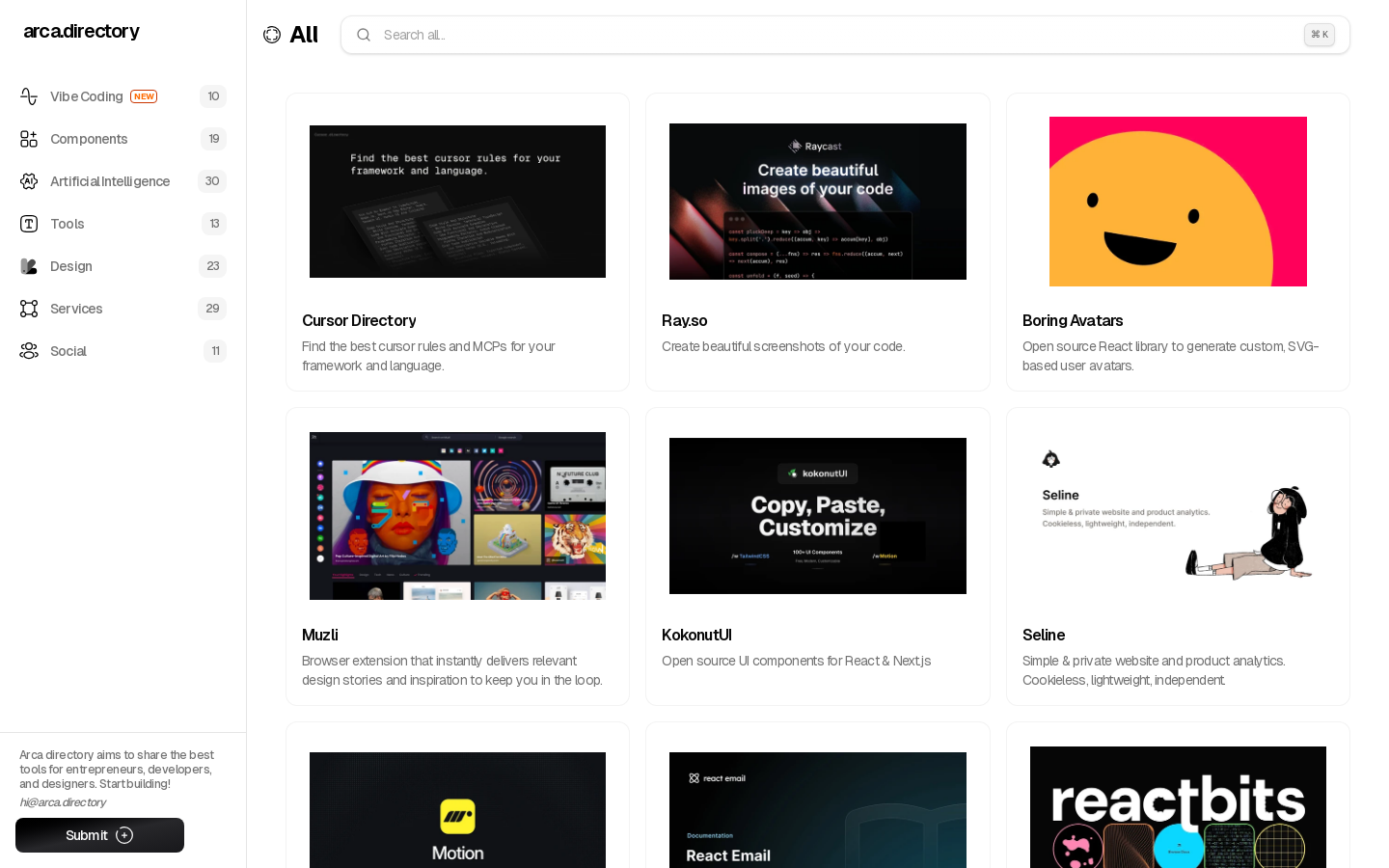Click the 'Find the best cursor rules' description
1389x868 pixels.
pos(428,356)
